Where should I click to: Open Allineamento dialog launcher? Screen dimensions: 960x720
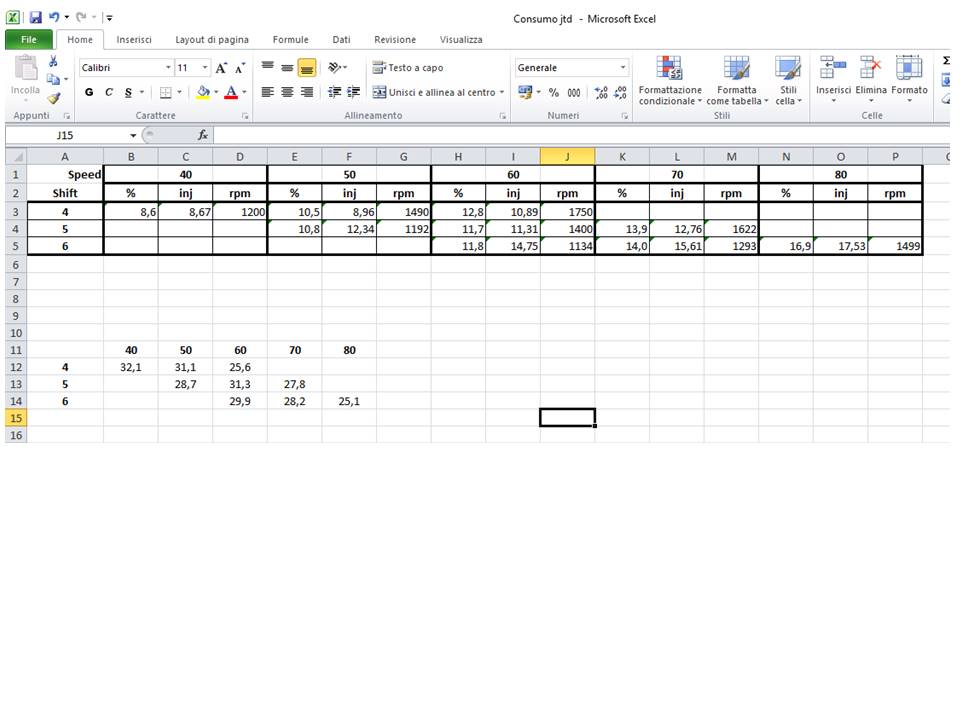(x=503, y=116)
